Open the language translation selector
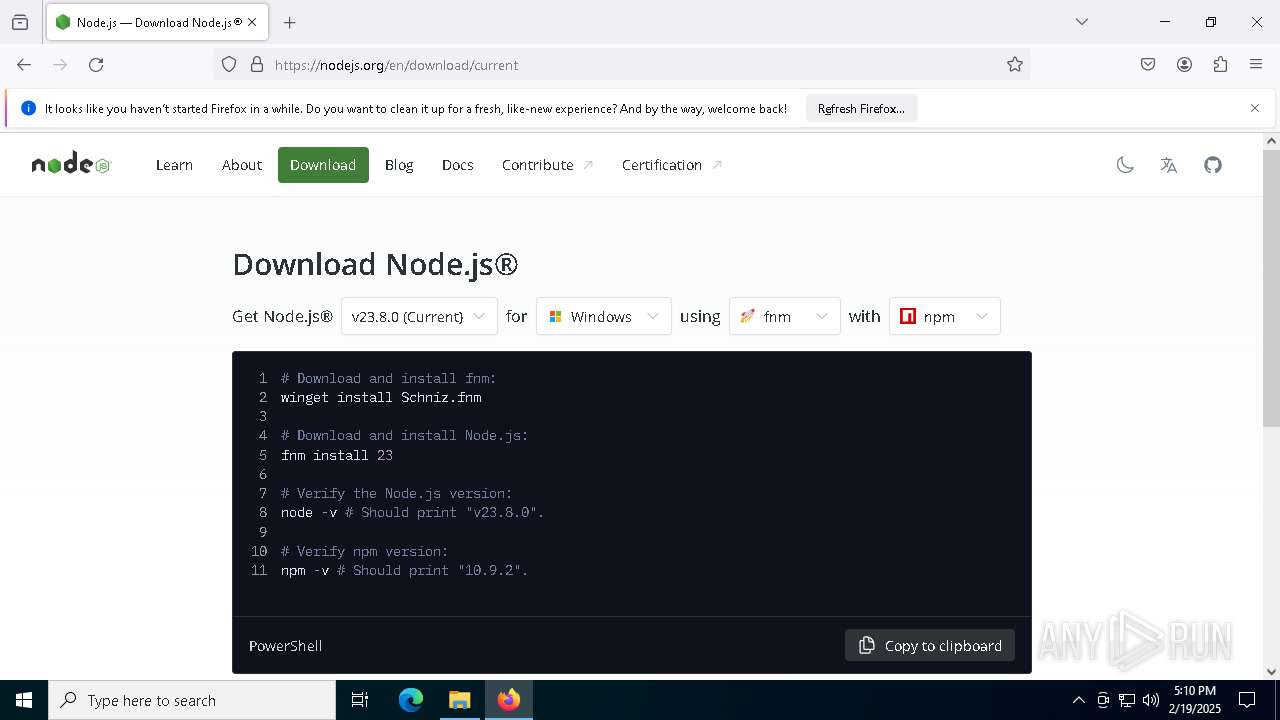The width and height of the screenshot is (1280, 720). (x=1169, y=165)
